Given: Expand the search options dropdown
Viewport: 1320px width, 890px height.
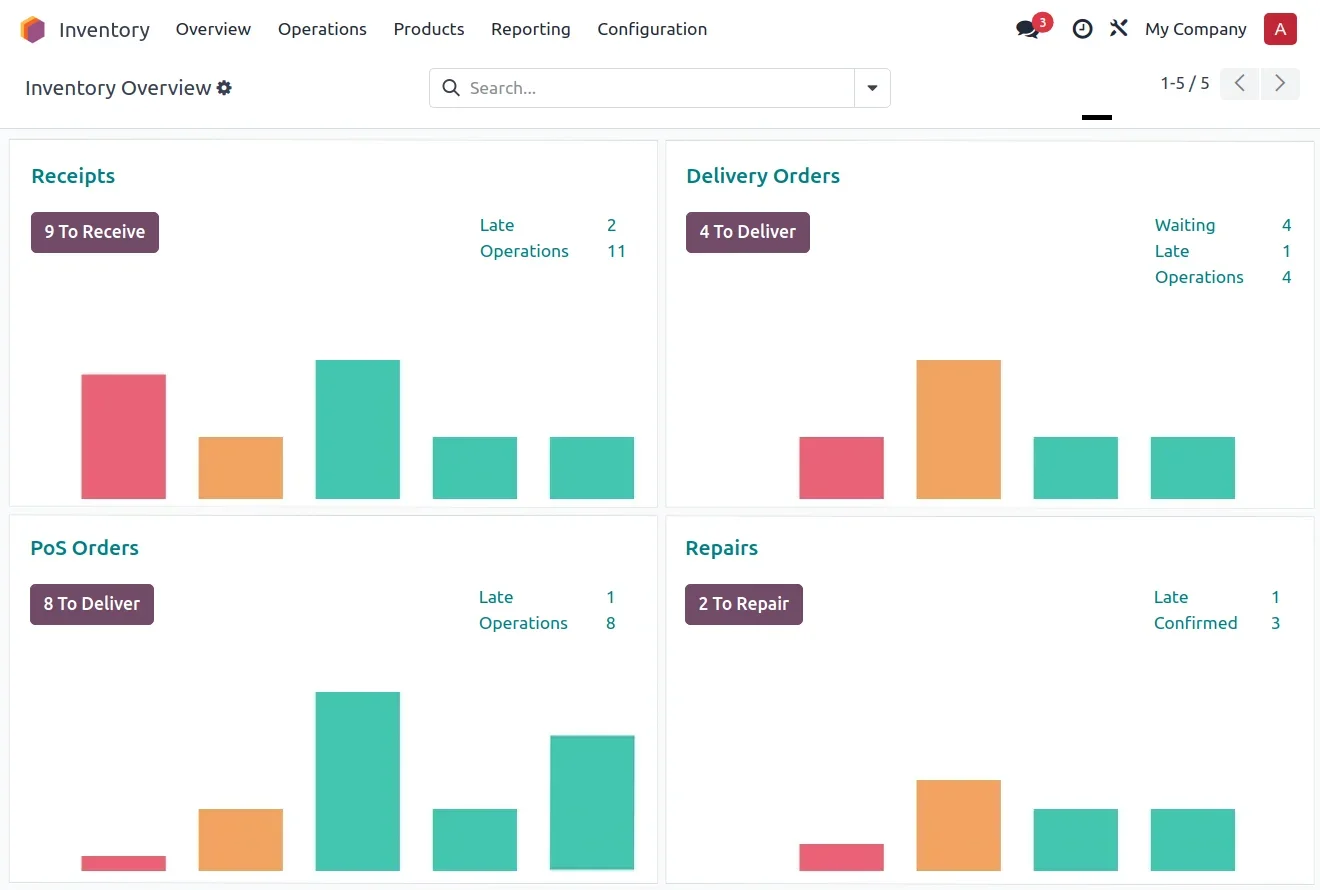Looking at the screenshot, I should (x=872, y=88).
